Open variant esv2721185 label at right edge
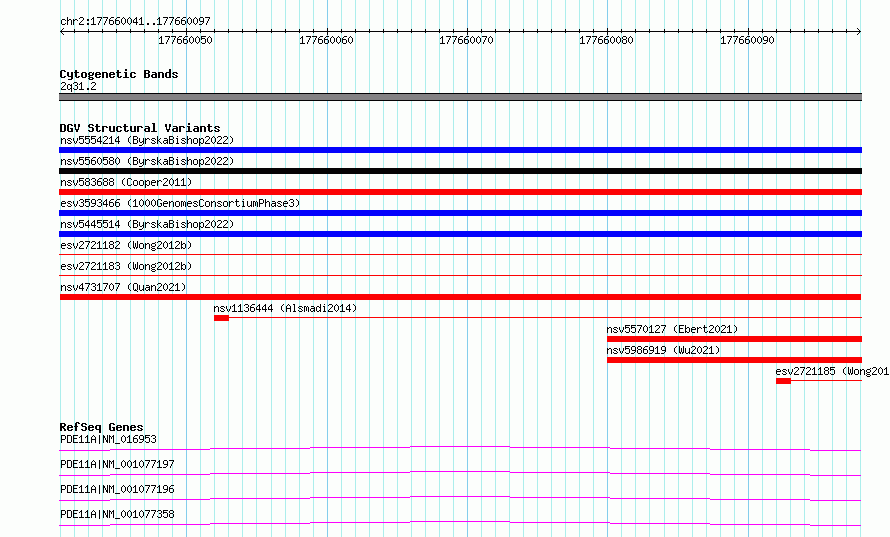Viewport: 890px width, 537px height. (x=832, y=371)
